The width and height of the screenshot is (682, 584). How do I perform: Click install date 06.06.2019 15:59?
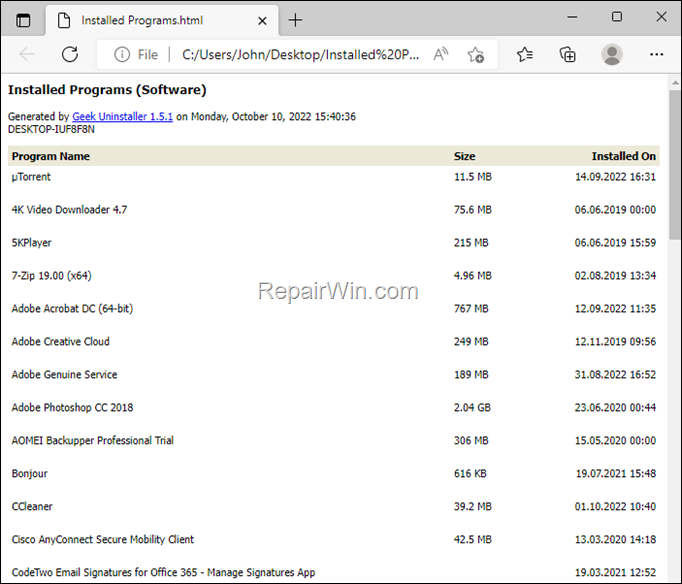point(615,243)
